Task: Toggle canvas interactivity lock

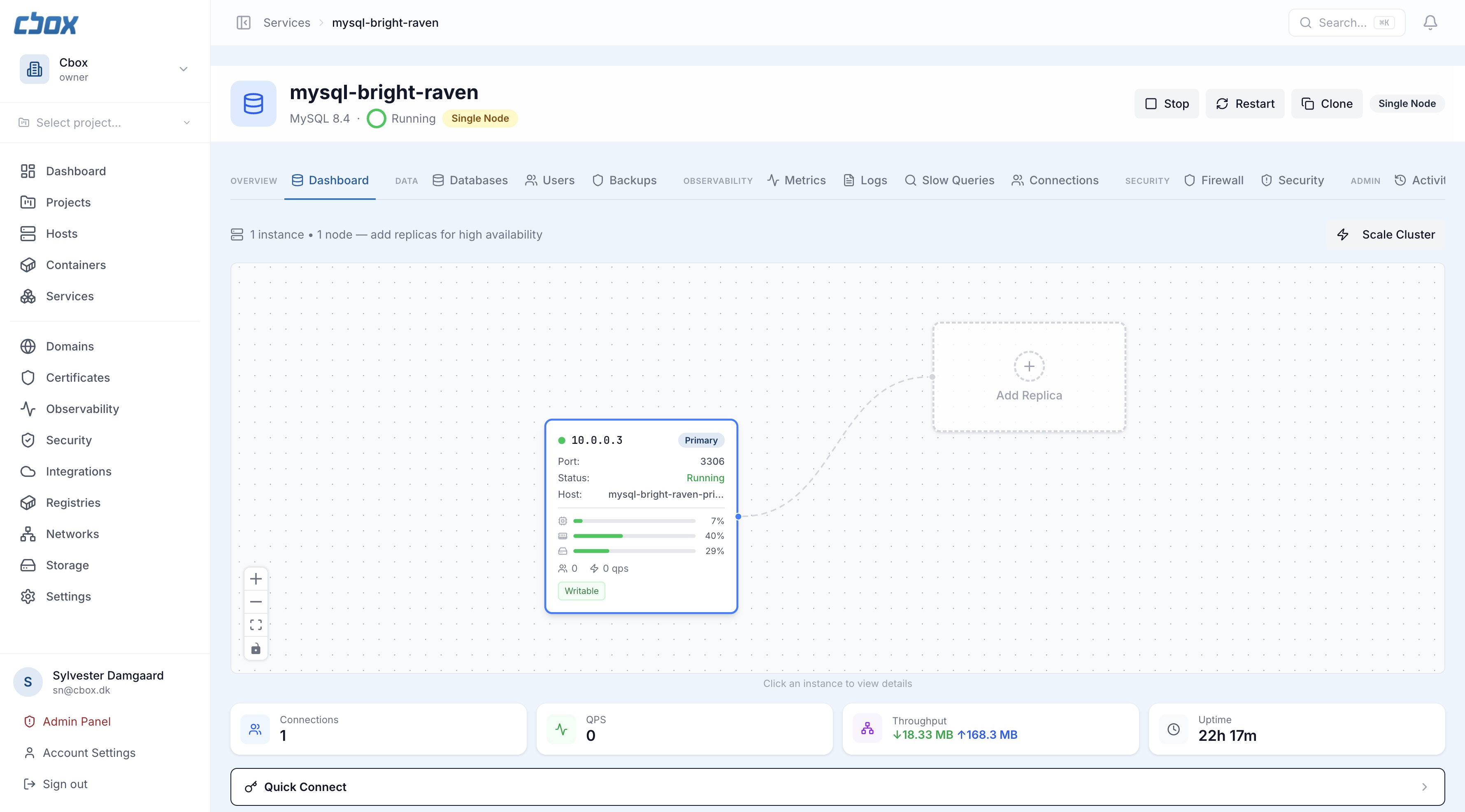Action: click(x=256, y=649)
